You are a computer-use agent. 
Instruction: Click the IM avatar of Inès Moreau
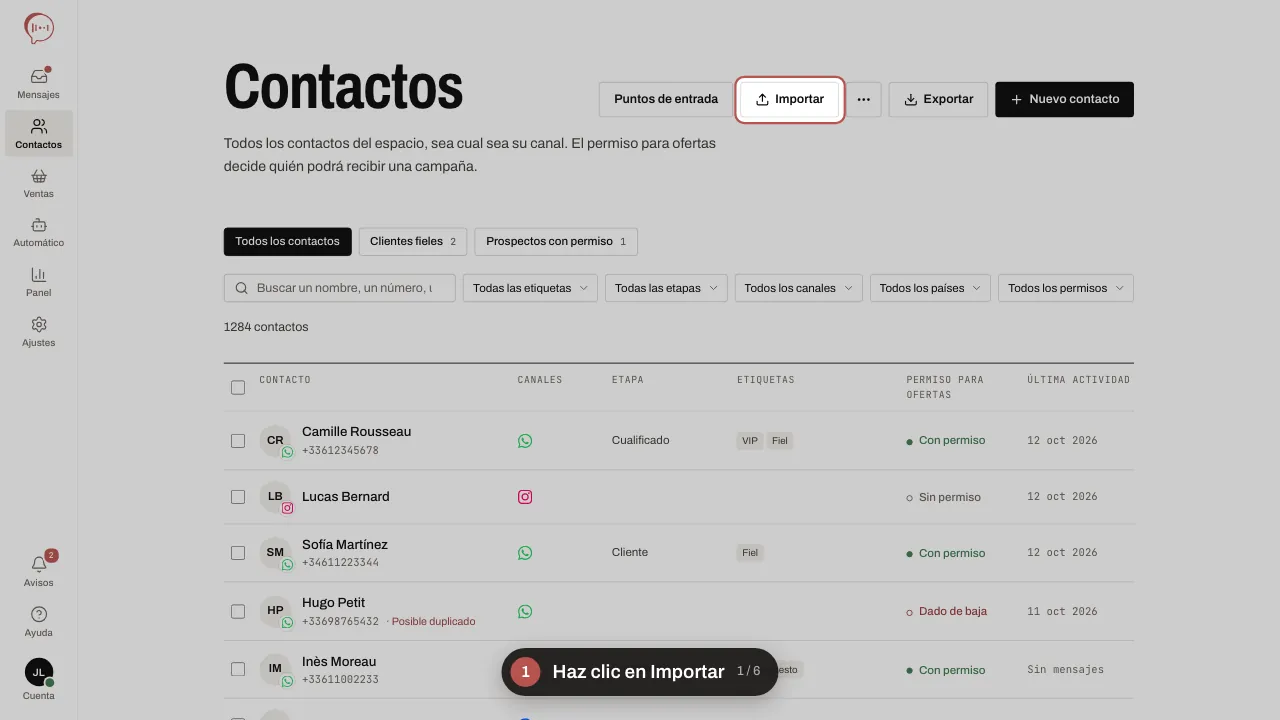point(275,669)
